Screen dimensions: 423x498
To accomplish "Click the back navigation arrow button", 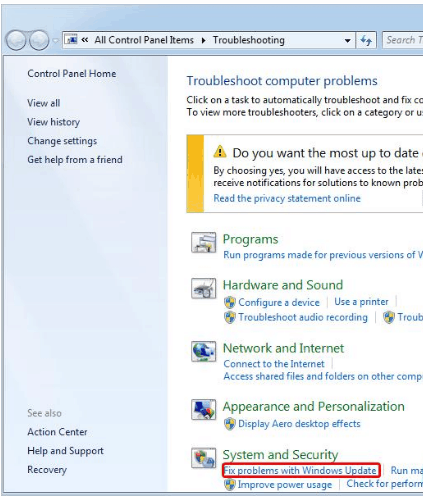I will pyautogui.click(x=15, y=40).
